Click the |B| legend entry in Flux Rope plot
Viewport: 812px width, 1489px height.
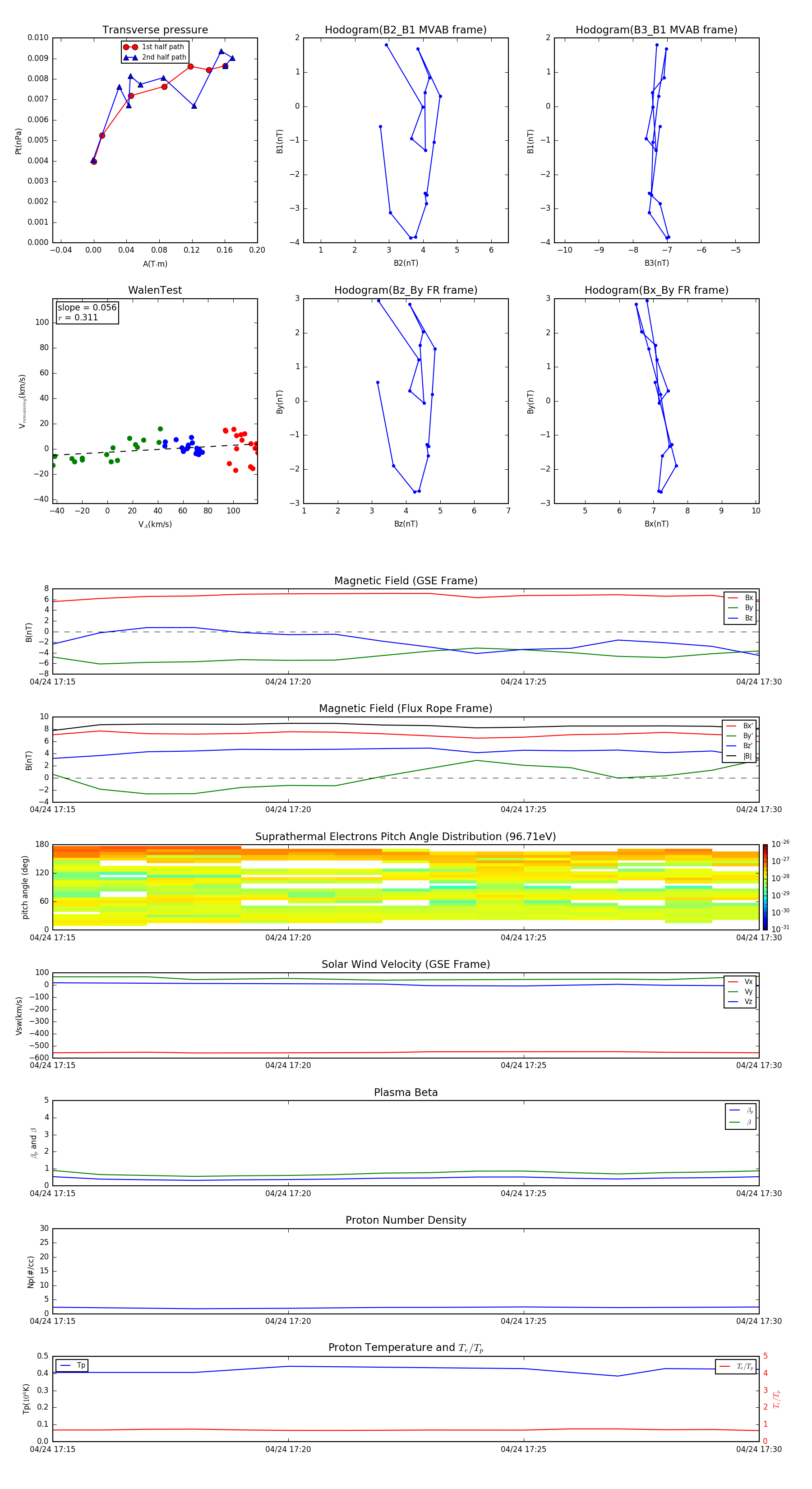coord(739,756)
